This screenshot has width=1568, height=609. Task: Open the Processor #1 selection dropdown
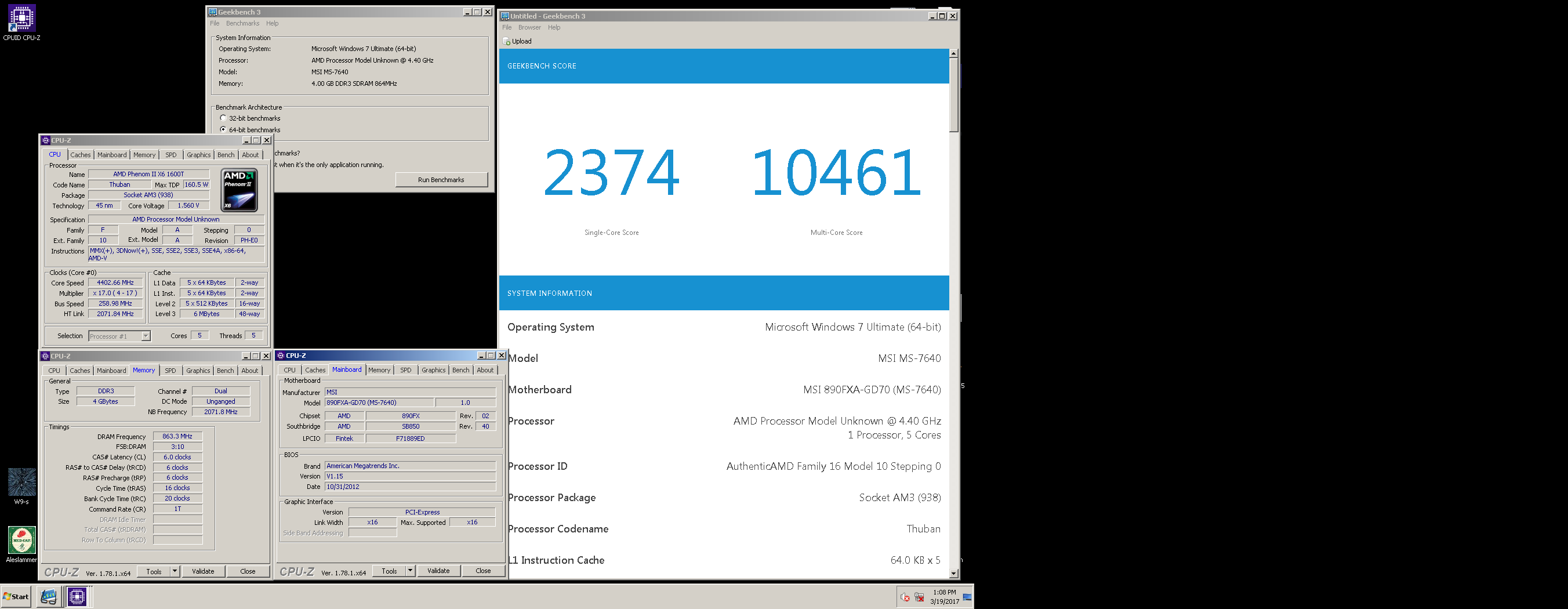[146, 336]
